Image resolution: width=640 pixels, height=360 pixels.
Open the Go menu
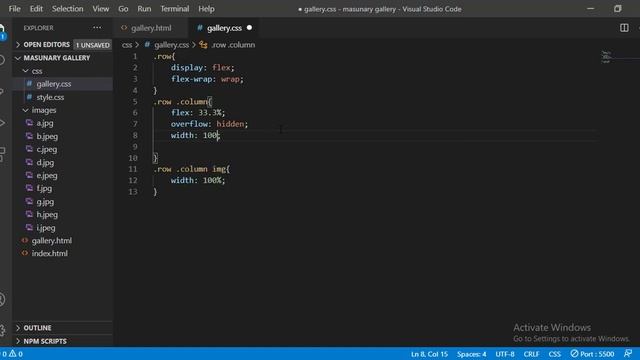[x=123, y=9]
